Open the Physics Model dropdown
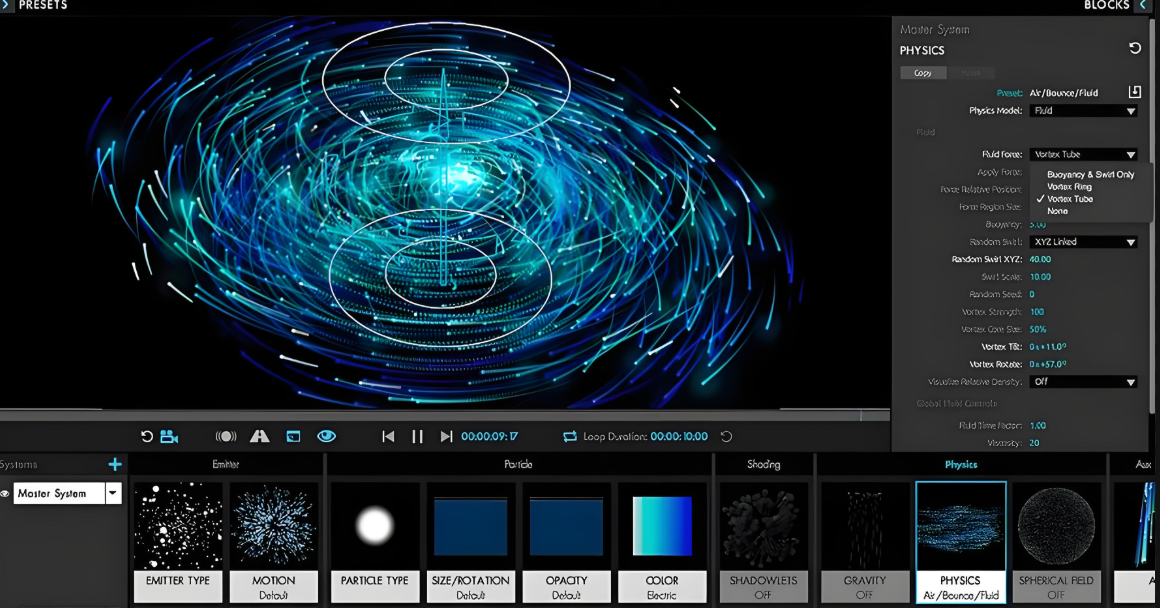1160x608 pixels. click(x=1083, y=111)
